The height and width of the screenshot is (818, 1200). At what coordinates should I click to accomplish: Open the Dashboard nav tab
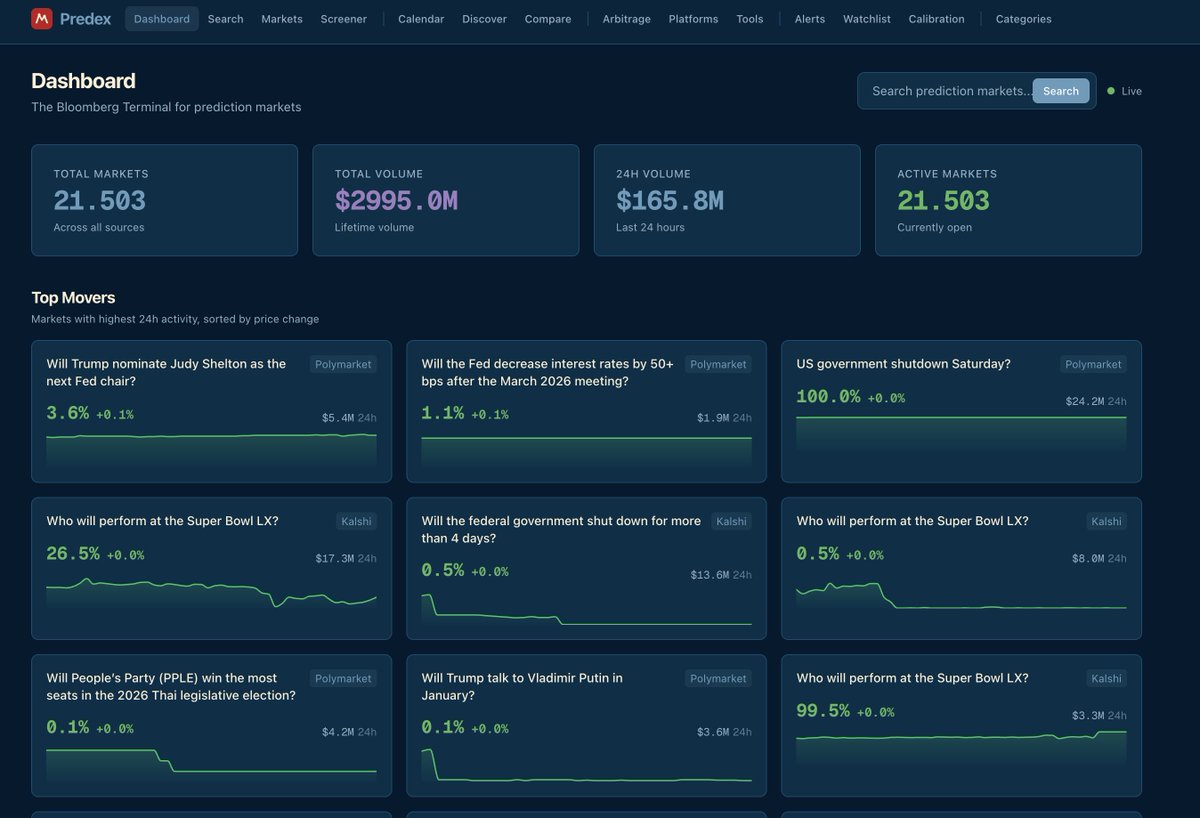click(x=162, y=19)
